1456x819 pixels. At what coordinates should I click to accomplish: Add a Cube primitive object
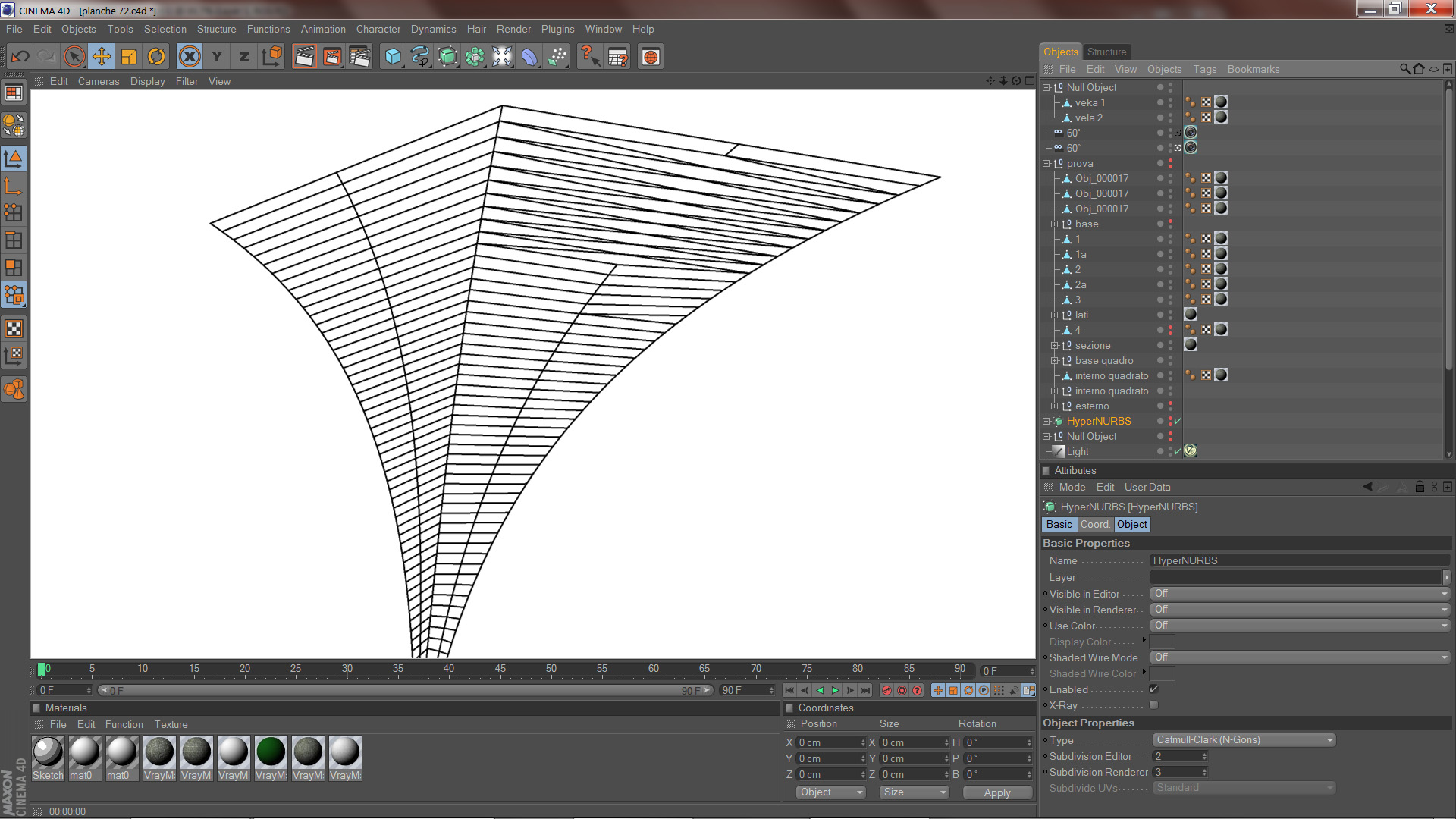[x=393, y=57]
